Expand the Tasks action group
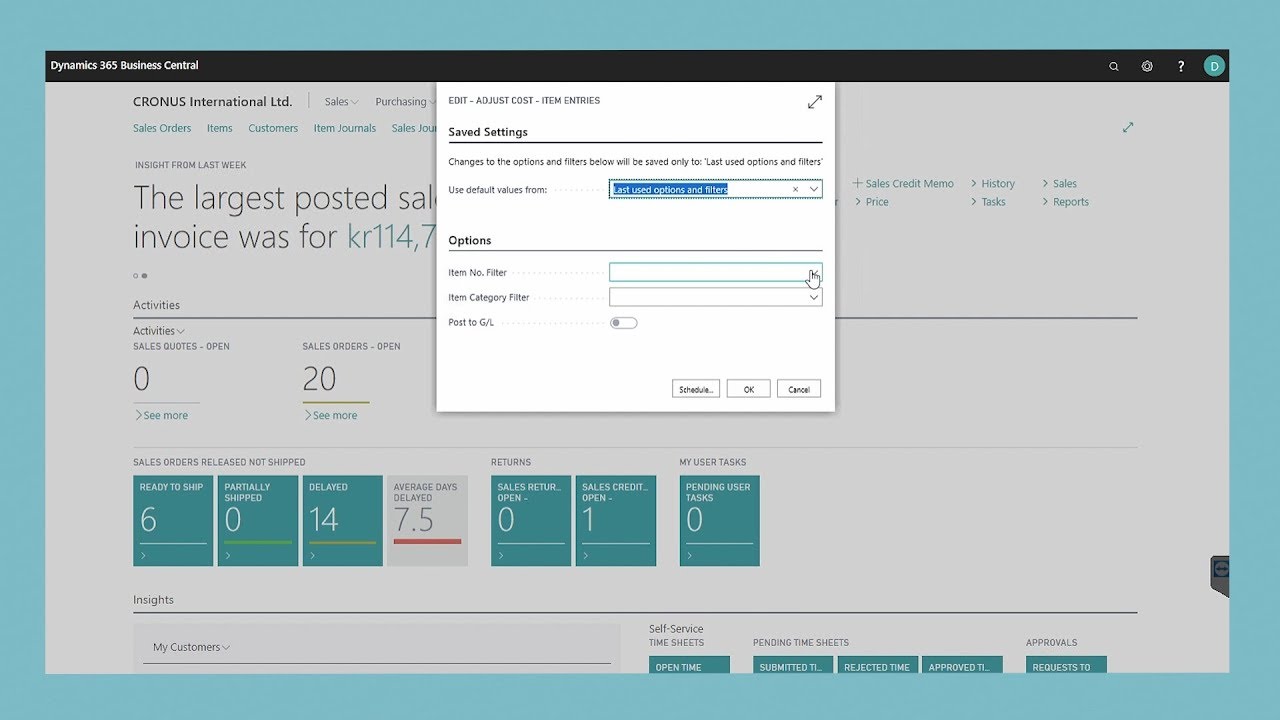This screenshot has height=720, width=1280. [988, 202]
